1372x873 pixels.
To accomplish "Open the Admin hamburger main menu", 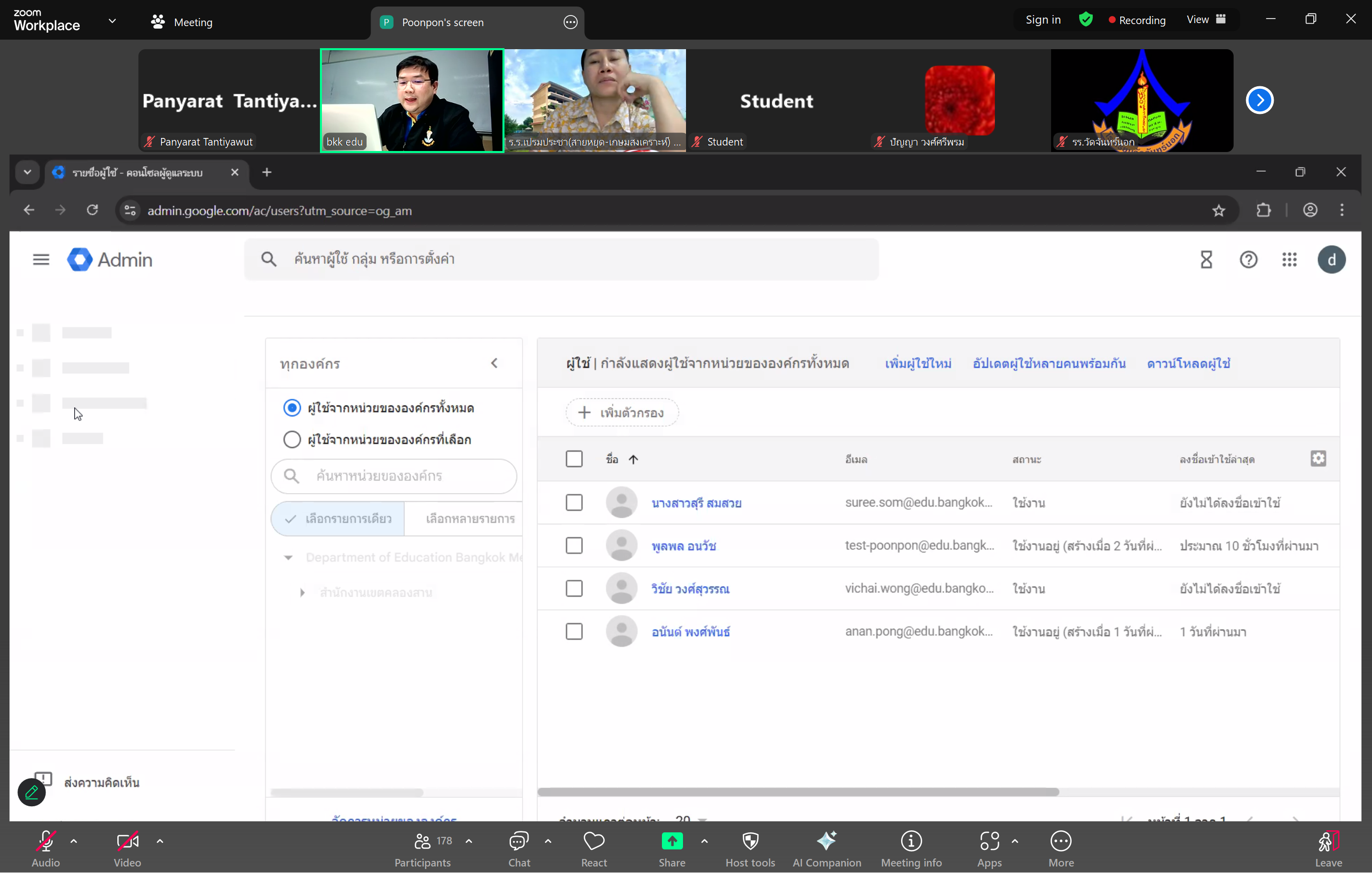I will tap(41, 260).
